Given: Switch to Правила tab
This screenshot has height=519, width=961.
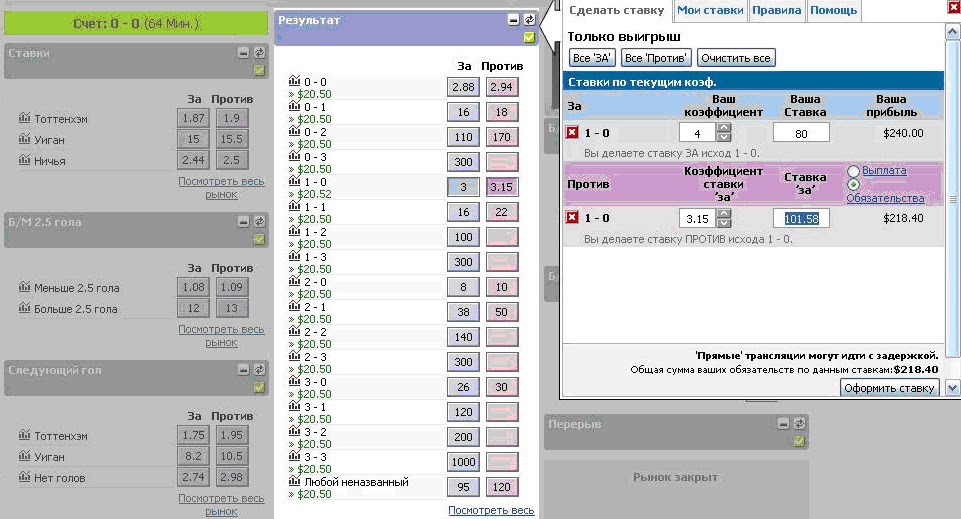Looking at the screenshot, I should [777, 10].
